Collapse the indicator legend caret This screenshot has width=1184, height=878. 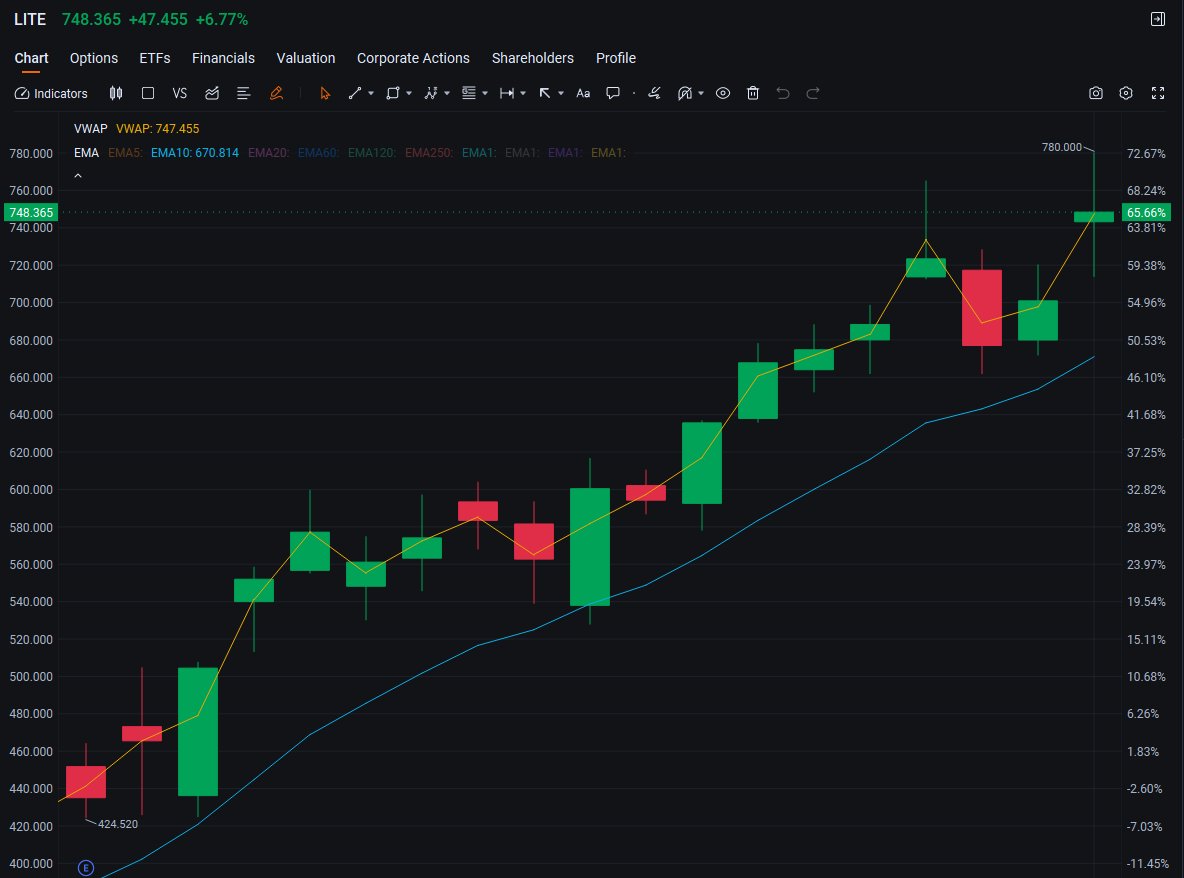pos(78,176)
